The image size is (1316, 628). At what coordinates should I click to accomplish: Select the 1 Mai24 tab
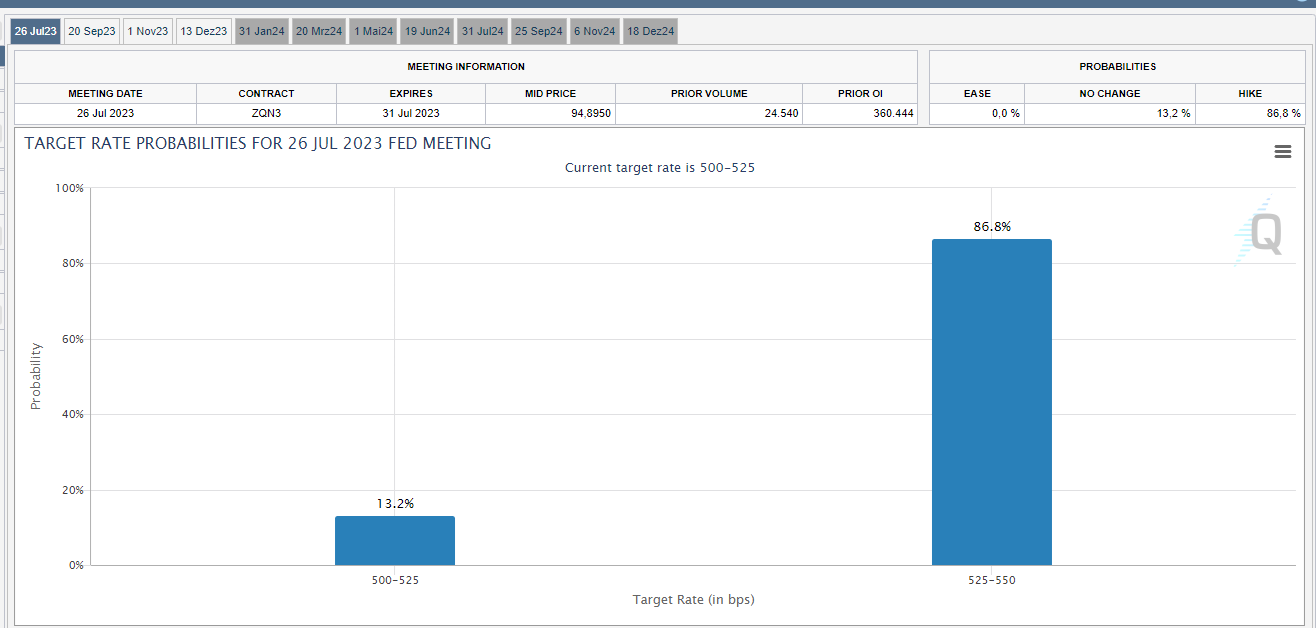(x=374, y=32)
